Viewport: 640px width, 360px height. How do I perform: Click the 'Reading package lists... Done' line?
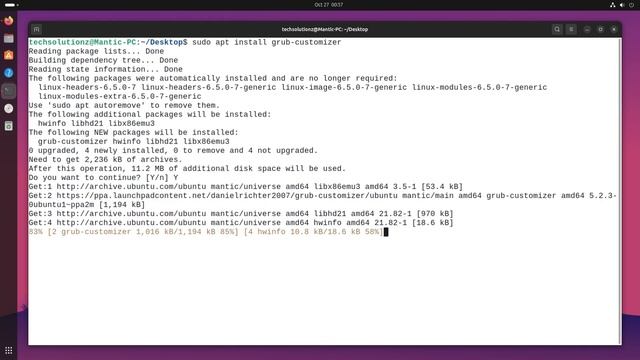(x=96, y=51)
